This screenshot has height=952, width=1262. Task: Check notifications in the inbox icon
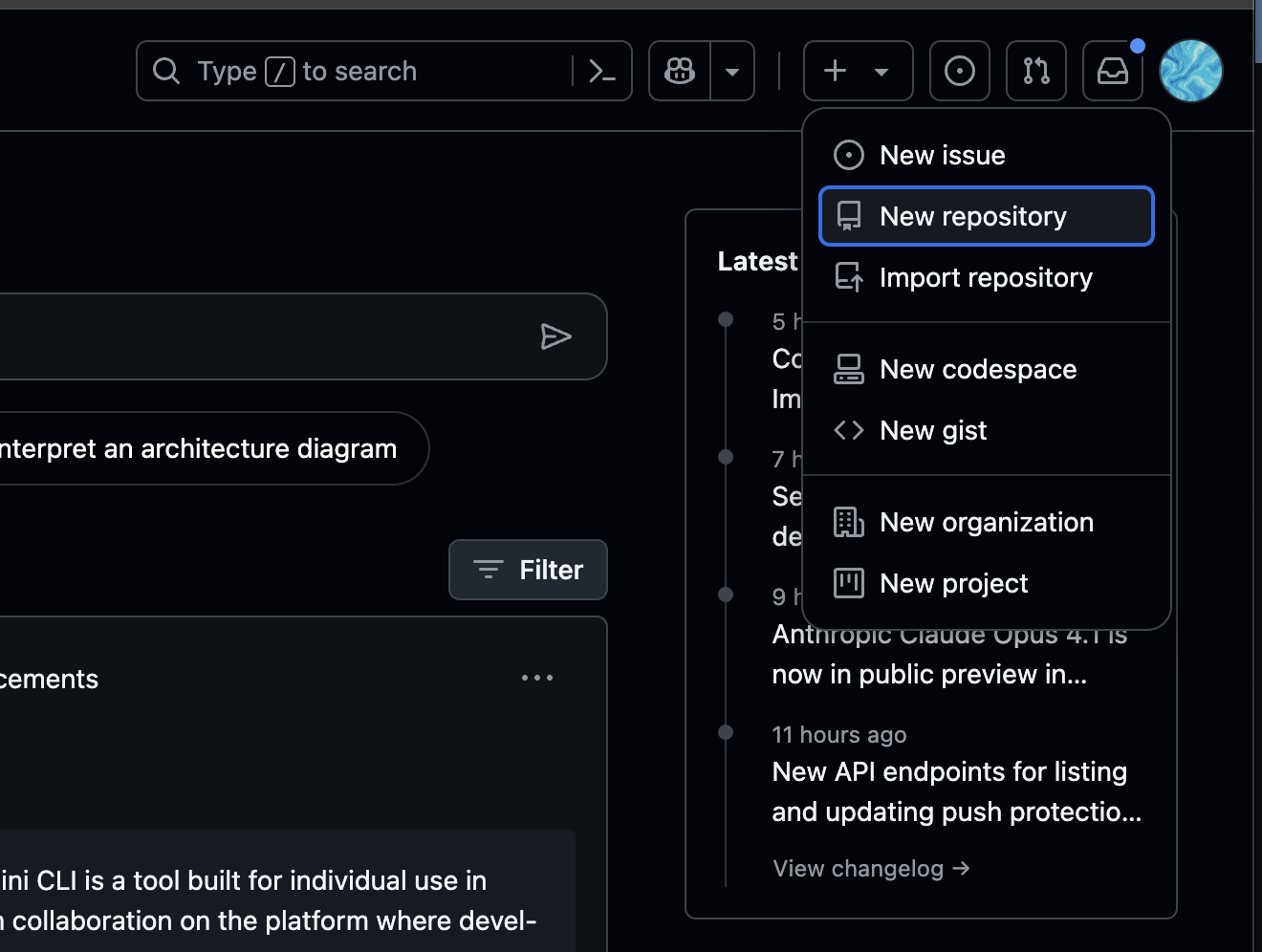tap(1112, 71)
